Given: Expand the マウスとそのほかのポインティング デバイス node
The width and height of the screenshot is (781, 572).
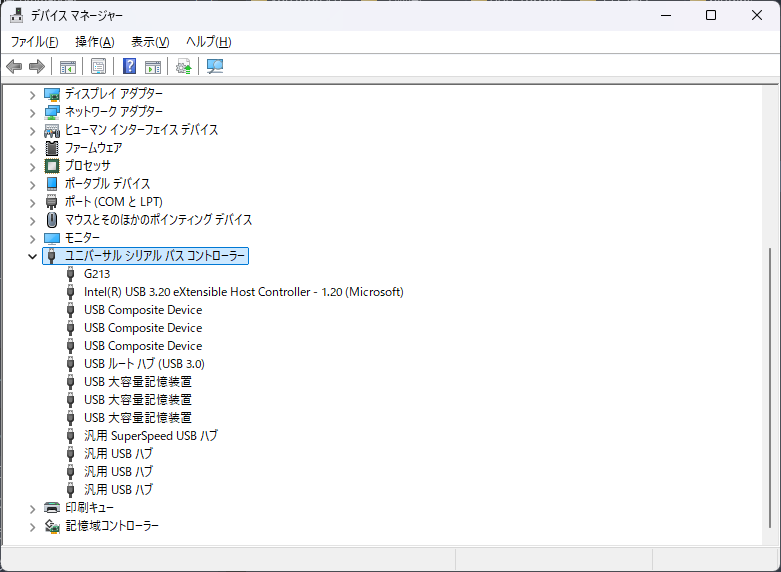Looking at the screenshot, I should point(32,220).
